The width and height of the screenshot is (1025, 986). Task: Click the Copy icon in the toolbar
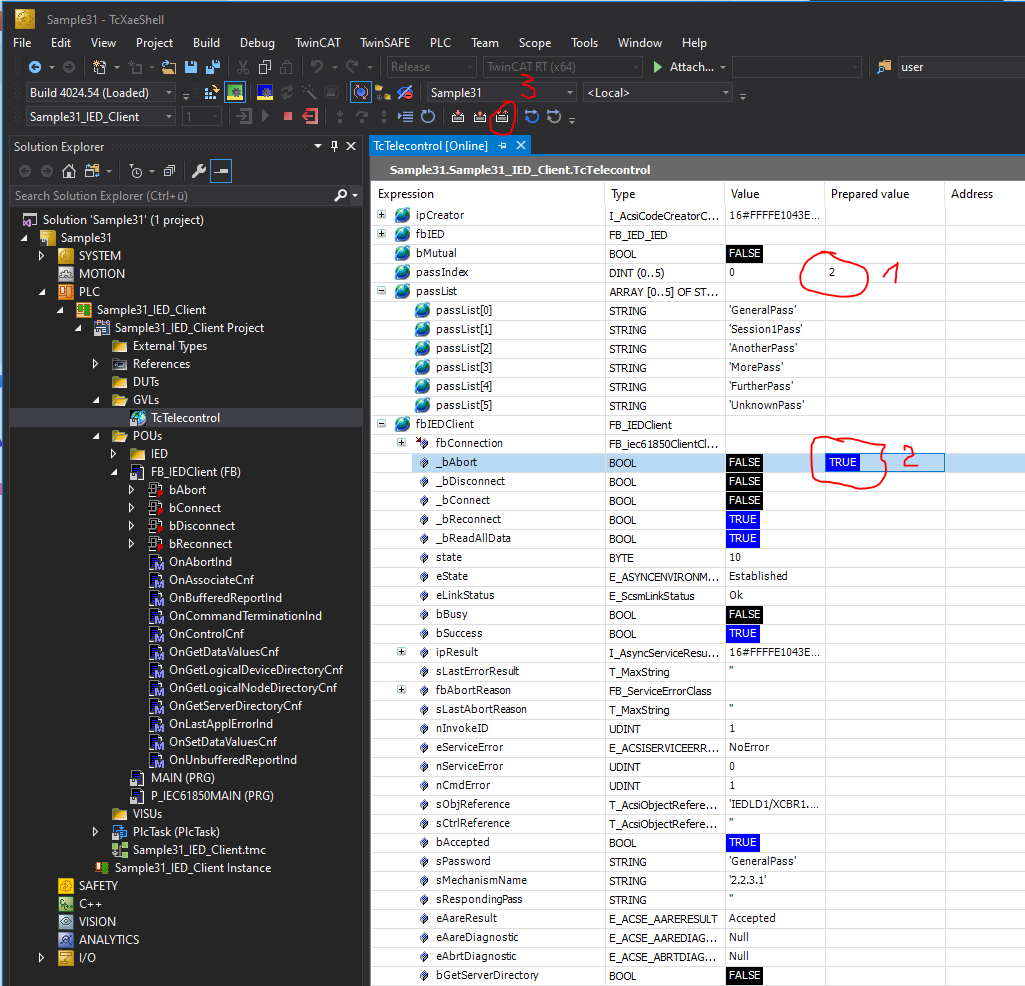(x=265, y=67)
